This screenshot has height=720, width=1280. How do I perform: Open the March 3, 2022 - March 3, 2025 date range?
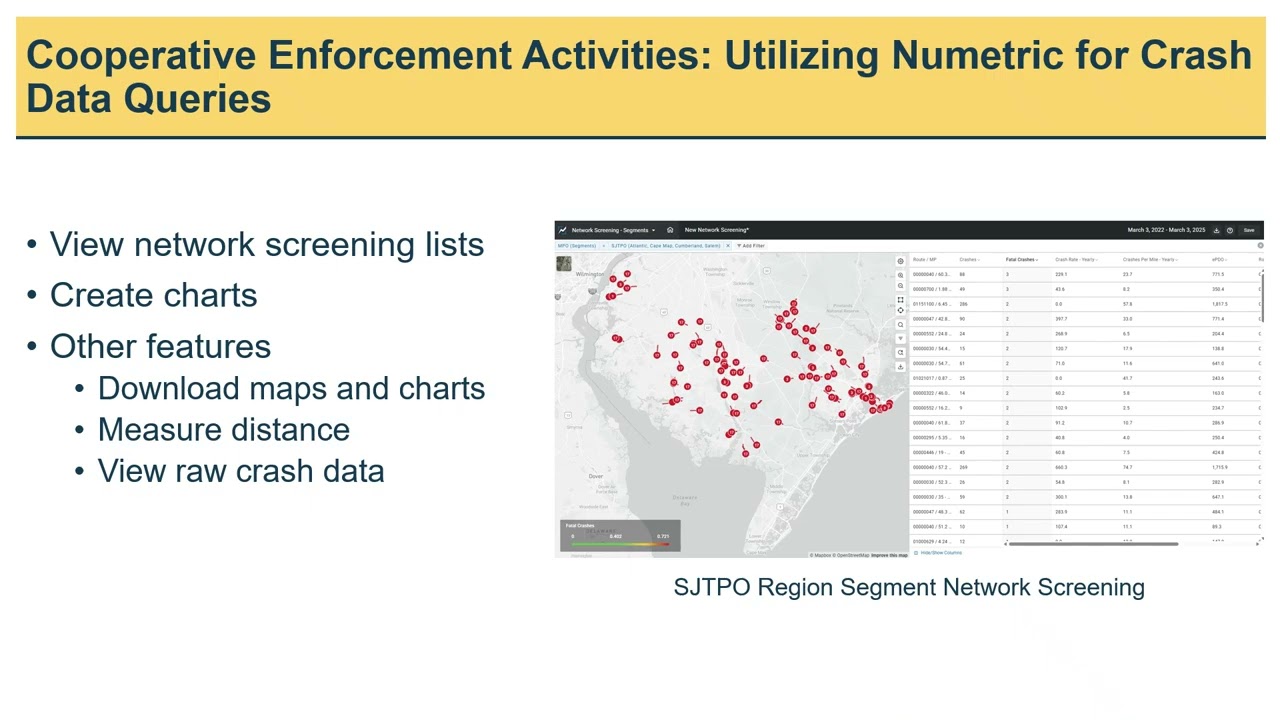click(1166, 230)
